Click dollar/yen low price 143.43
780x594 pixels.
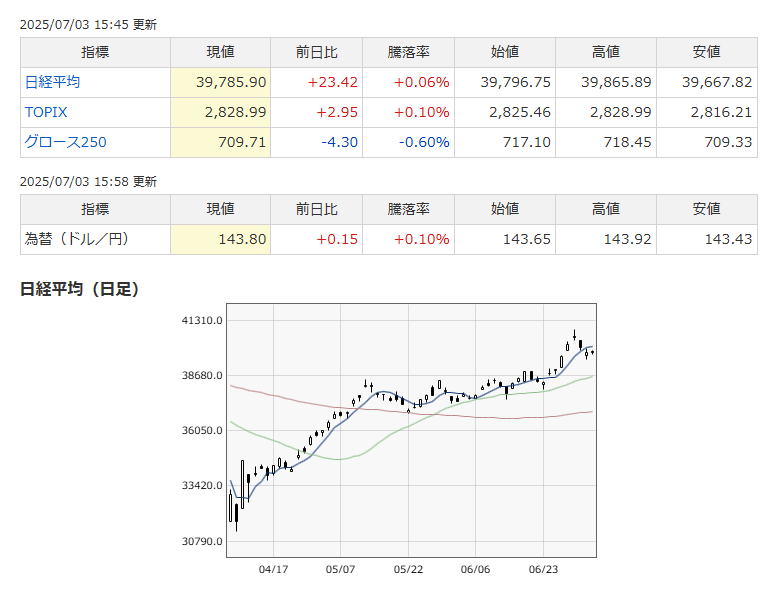click(728, 239)
